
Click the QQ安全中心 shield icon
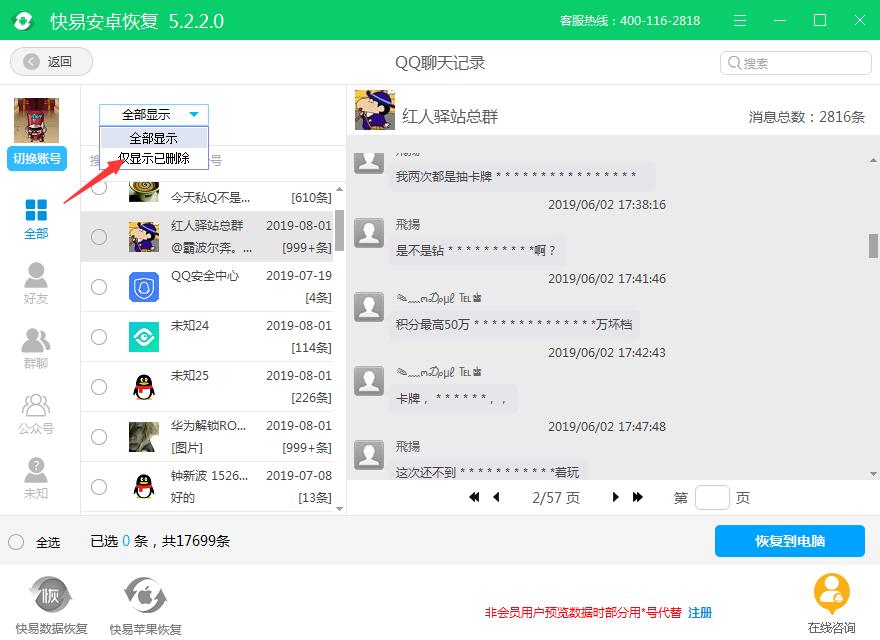pos(144,287)
